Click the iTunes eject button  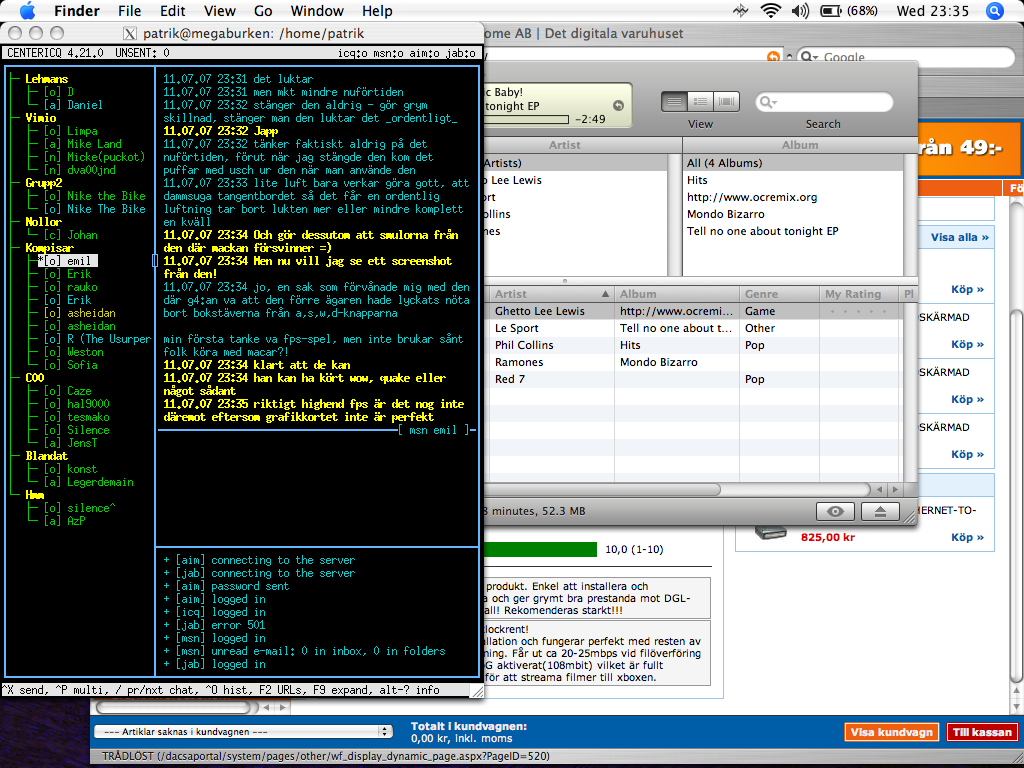pyautogui.click(x=880, y=511)
